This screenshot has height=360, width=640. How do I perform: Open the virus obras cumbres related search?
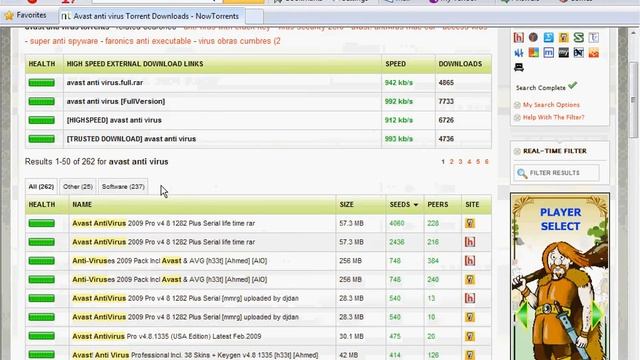(x=239, y=41)
